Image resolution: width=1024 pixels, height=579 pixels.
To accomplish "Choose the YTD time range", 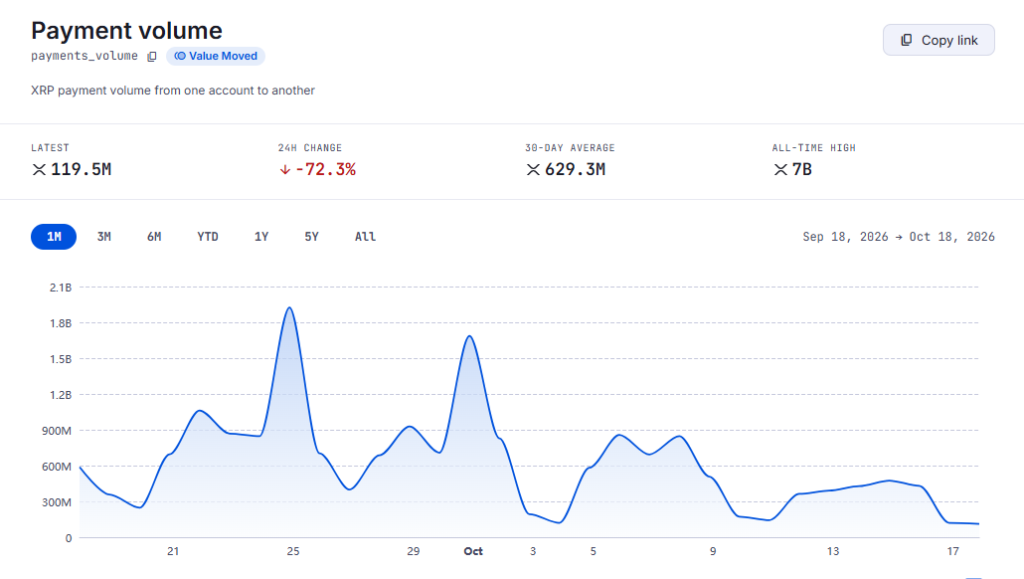I will click(208, 236).
